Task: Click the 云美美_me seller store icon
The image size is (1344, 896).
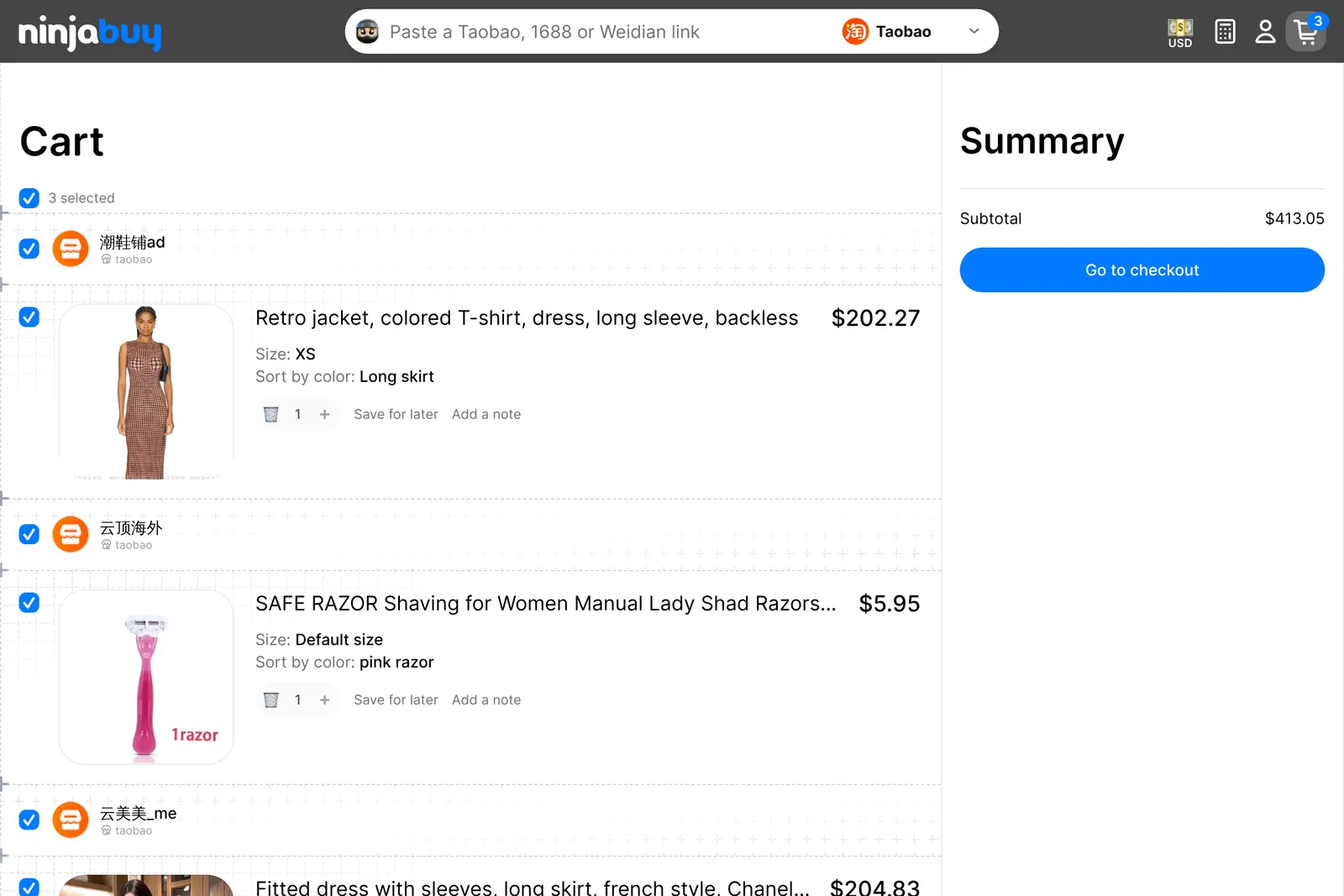Action: [x=71, y=820]
